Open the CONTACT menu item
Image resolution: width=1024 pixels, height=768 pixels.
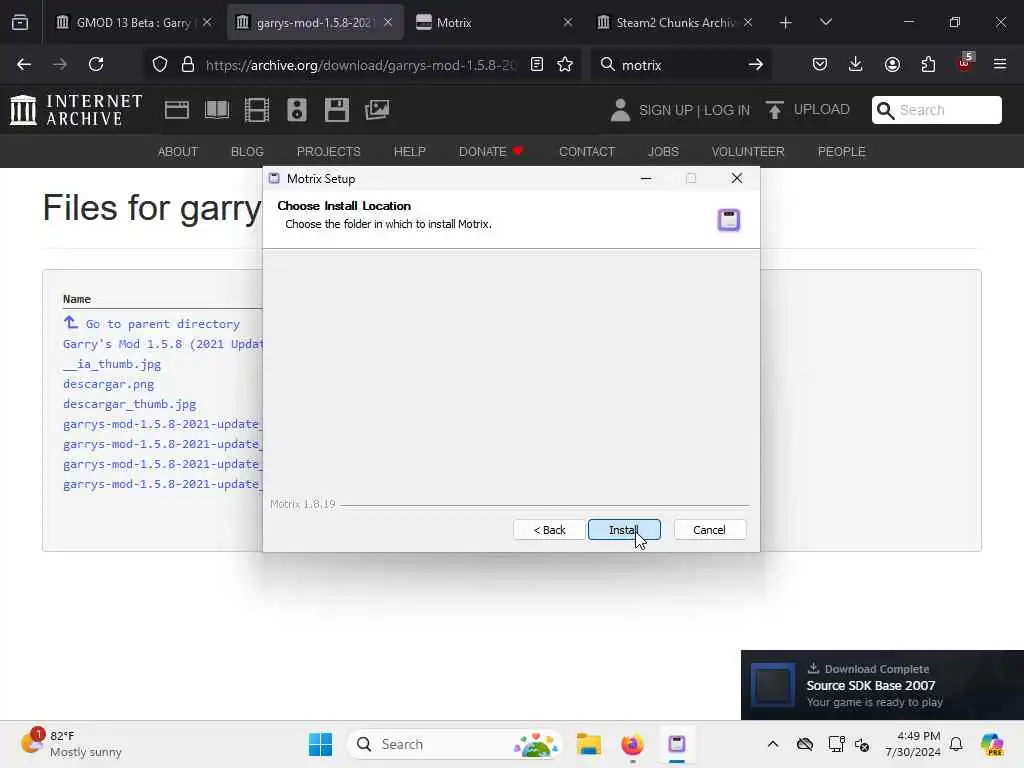(x=587, y=152)
